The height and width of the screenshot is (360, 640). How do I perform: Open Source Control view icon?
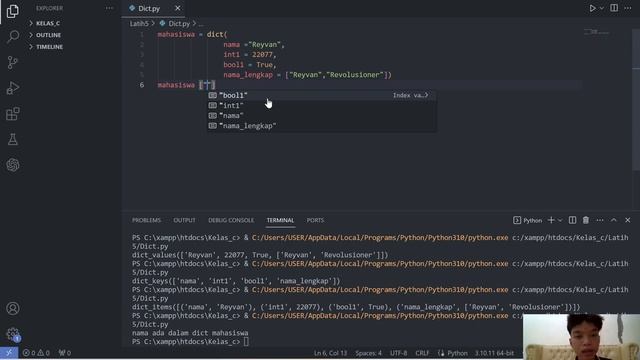coord(13,62)
